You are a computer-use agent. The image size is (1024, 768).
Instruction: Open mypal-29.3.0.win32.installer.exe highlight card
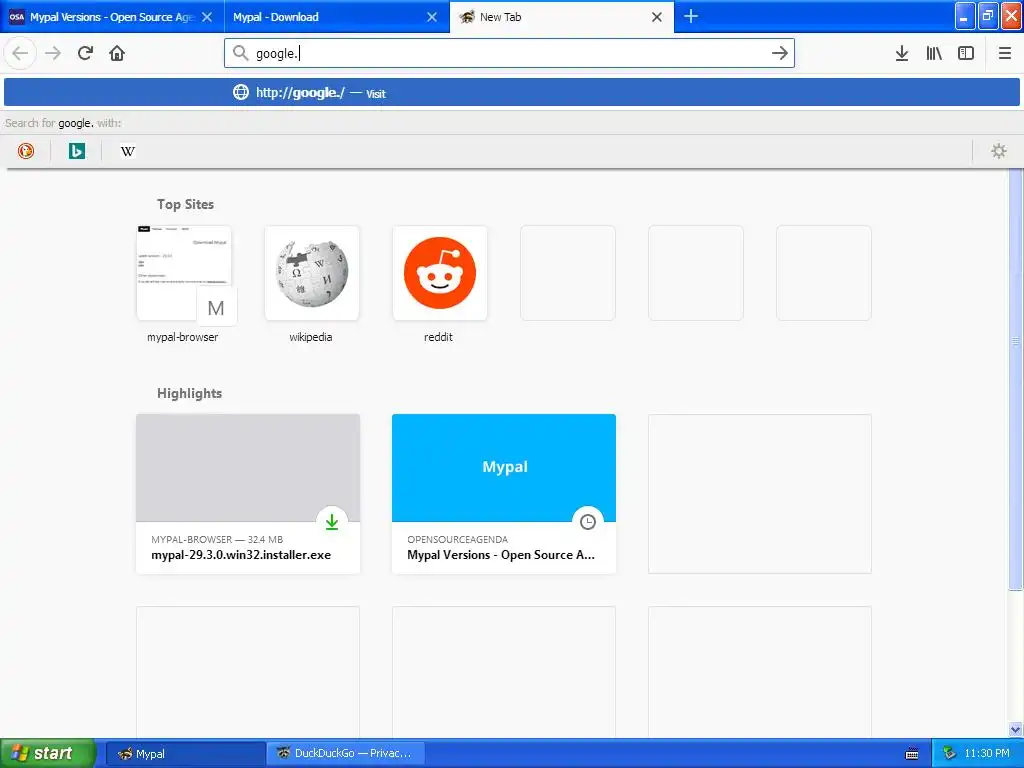tap(248, 494)
